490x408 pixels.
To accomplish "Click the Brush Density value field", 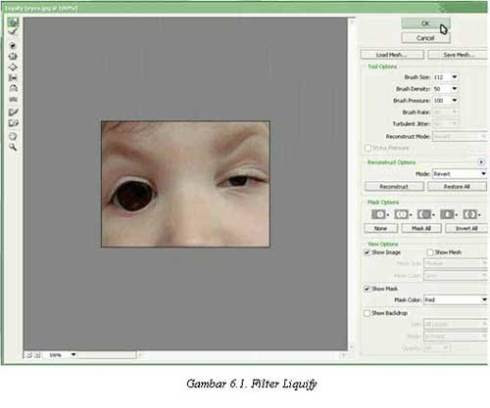I will [441, 89].
